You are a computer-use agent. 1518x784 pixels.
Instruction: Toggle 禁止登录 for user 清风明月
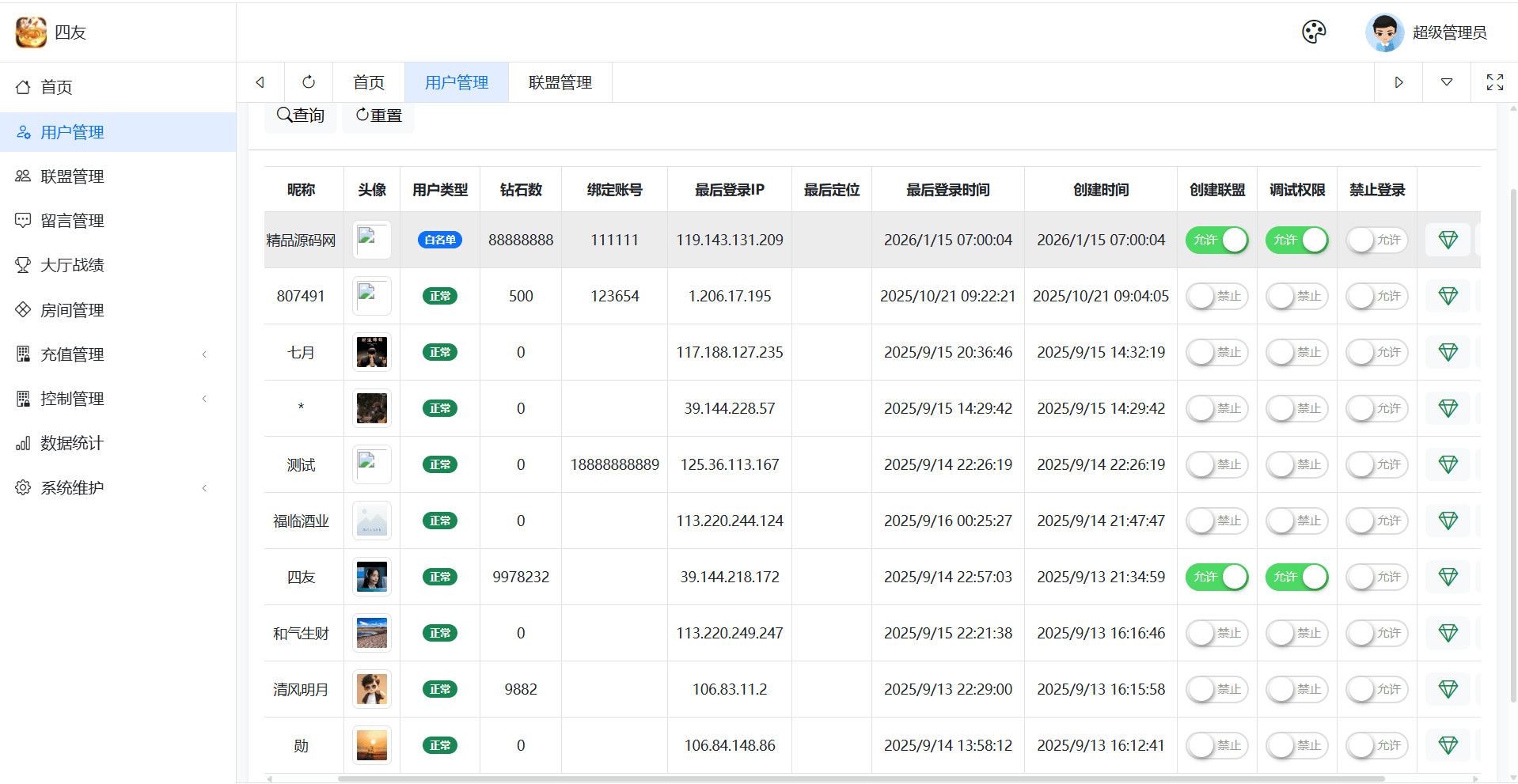coord(1377,689)
